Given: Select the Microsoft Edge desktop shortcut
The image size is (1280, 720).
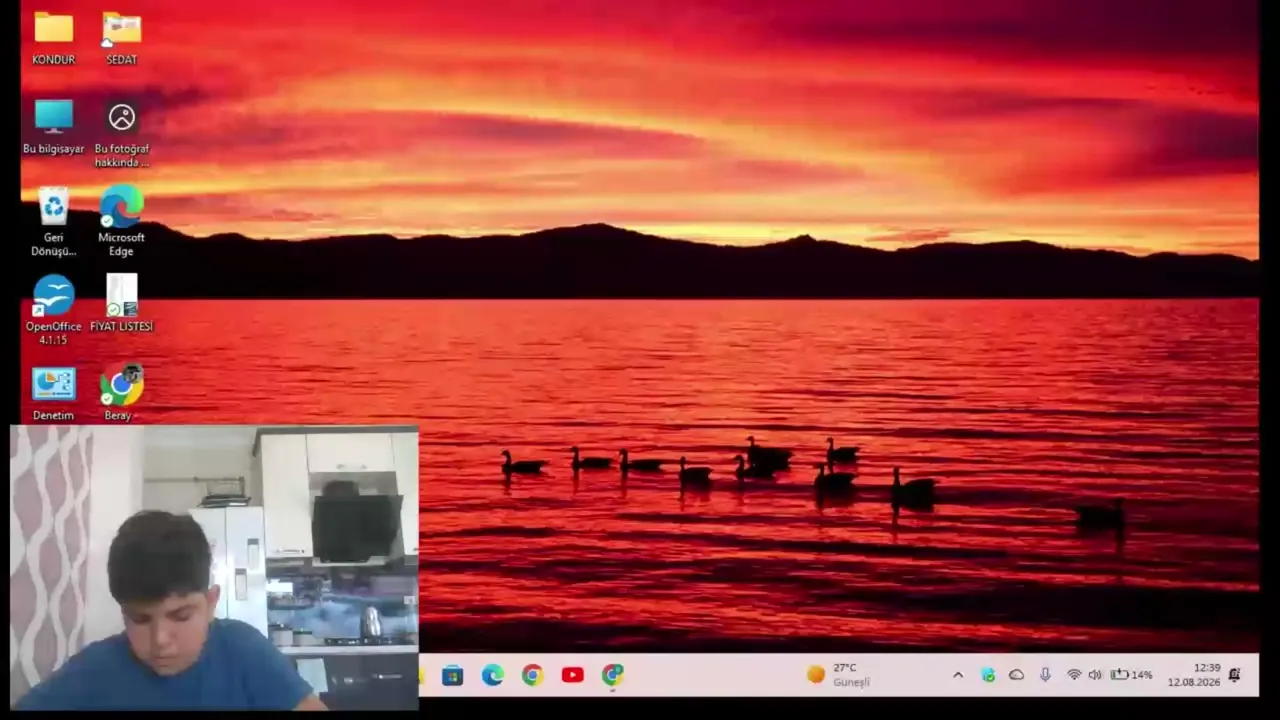Looking at the screenshot, I should point(121,222).
